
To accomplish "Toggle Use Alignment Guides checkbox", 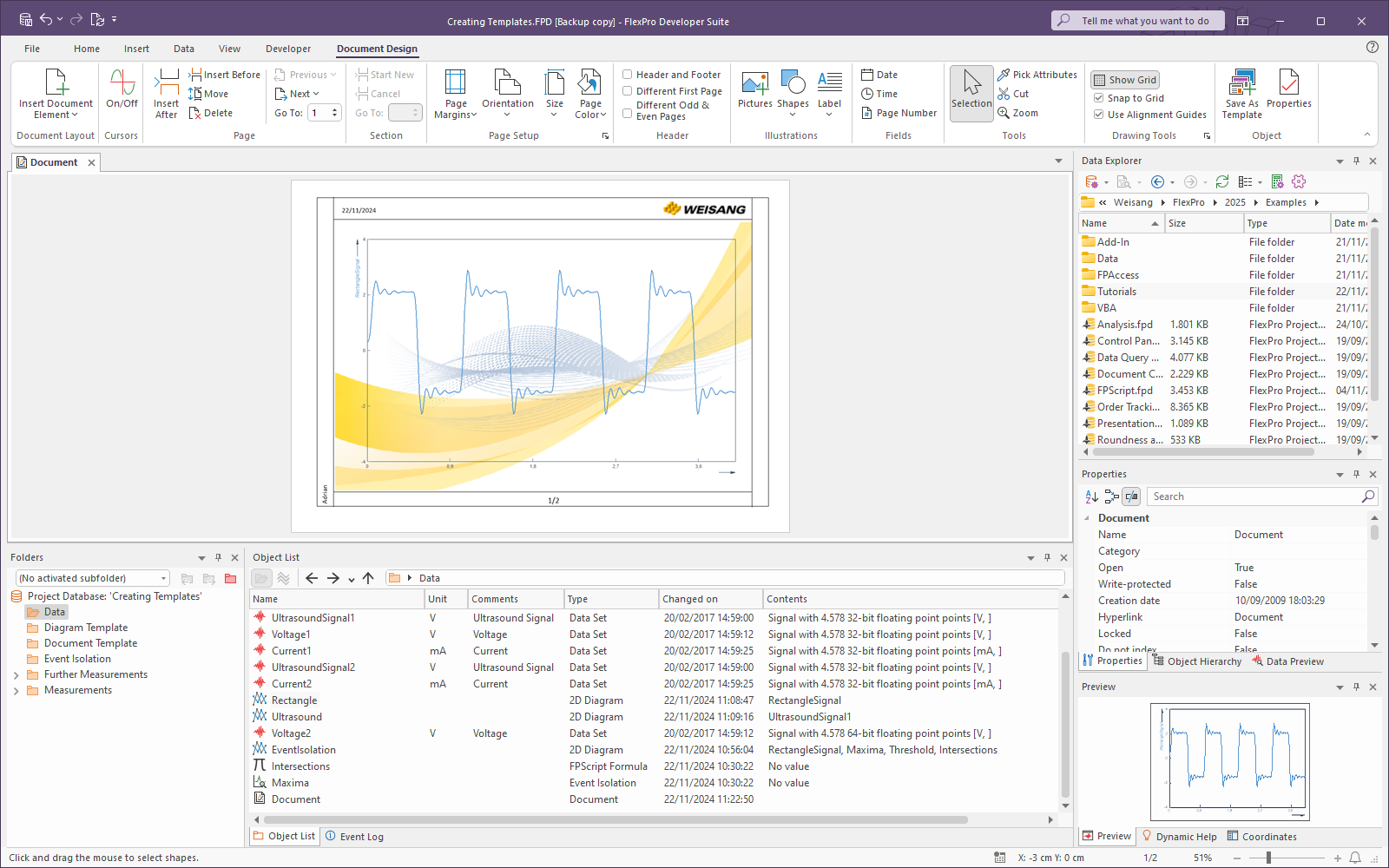I will (x=1099, y=115).
